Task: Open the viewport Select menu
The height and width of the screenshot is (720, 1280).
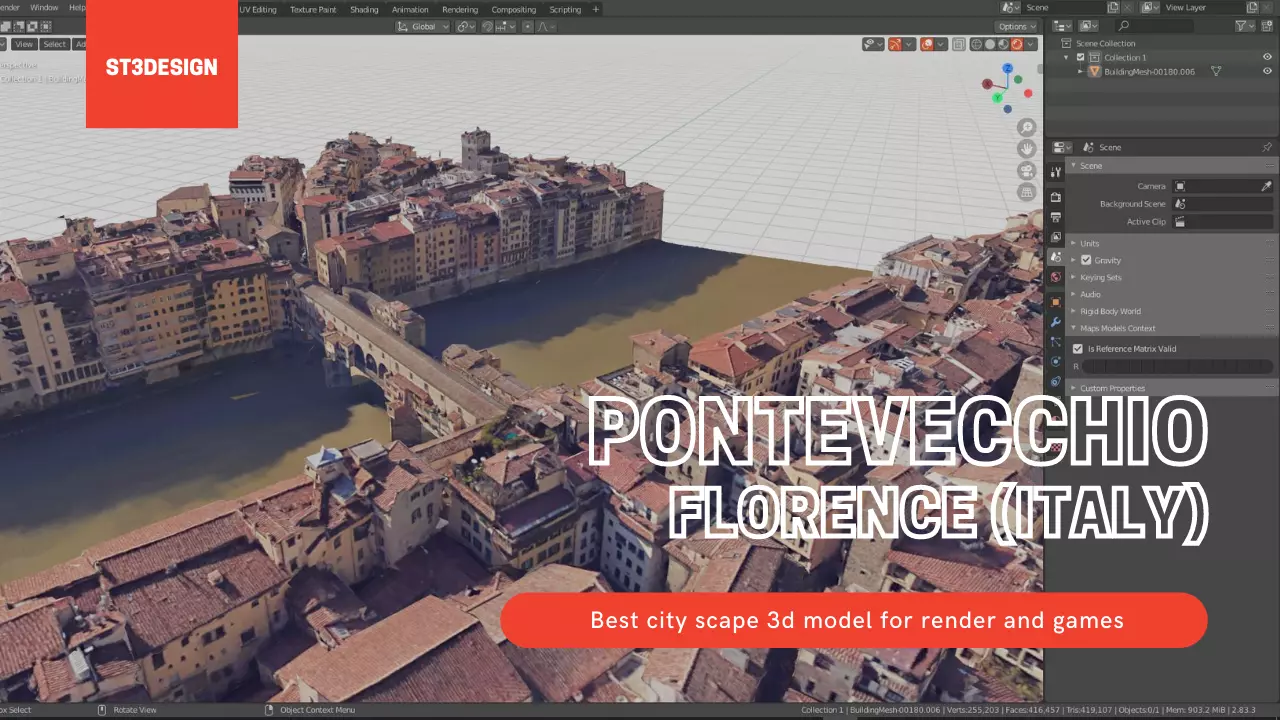Action: [54, 44]
